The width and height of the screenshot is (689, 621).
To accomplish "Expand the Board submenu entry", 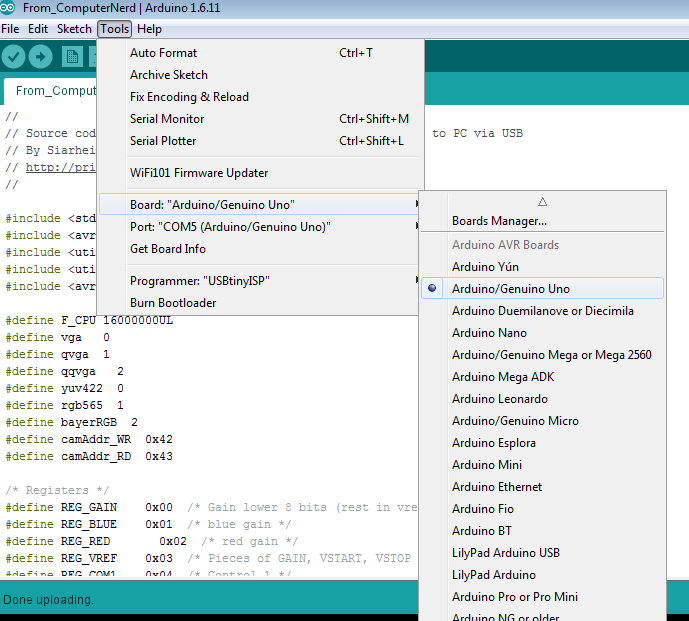I will tap(260, 205).
